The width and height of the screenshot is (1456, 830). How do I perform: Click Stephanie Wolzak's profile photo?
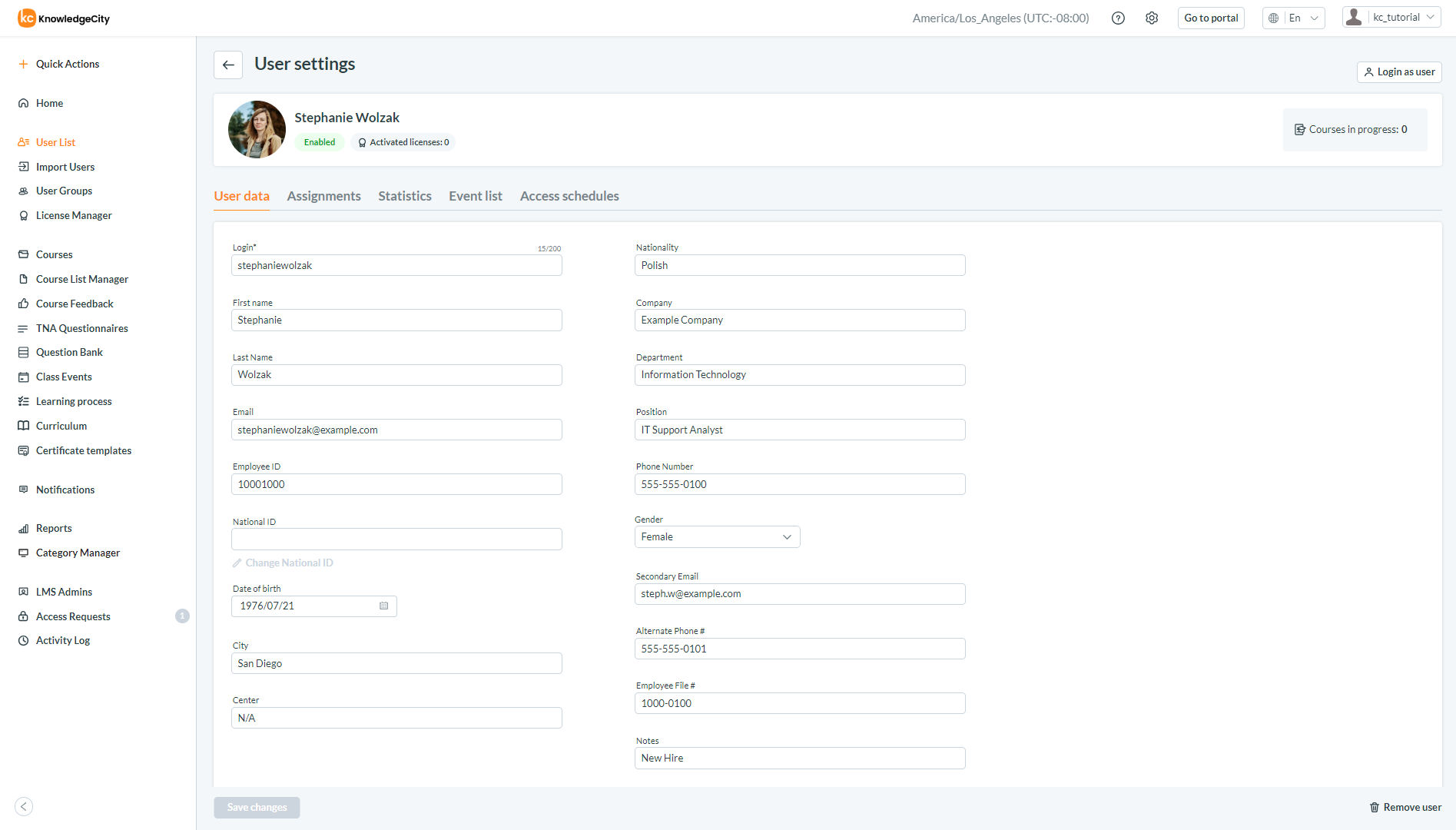click(x=257, y=129)
